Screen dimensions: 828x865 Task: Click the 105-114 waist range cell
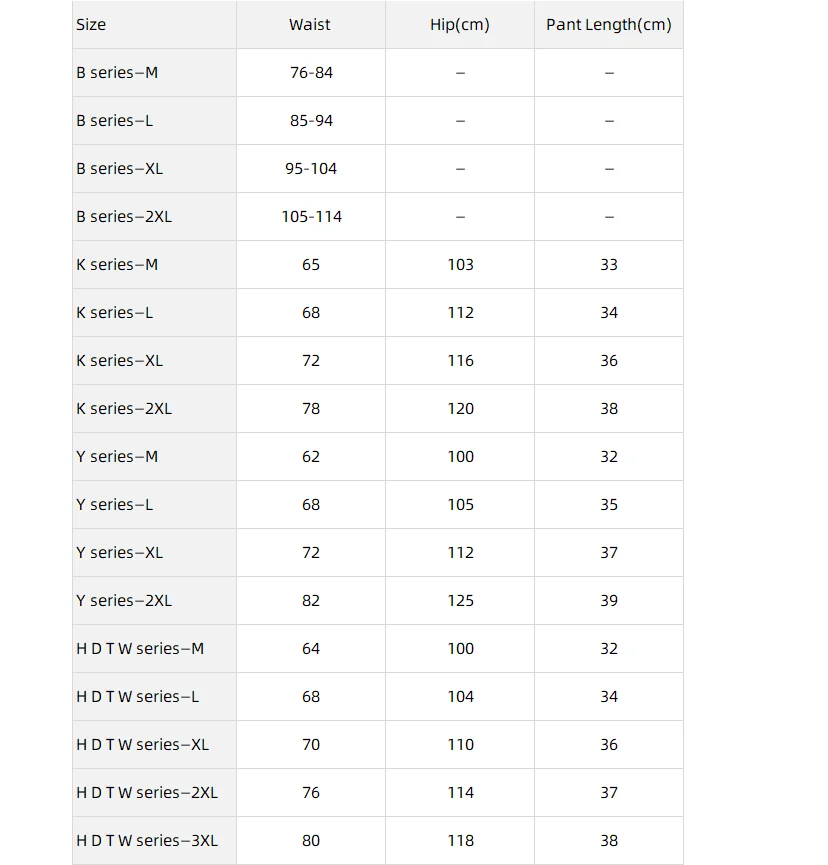tap(311, 217)
